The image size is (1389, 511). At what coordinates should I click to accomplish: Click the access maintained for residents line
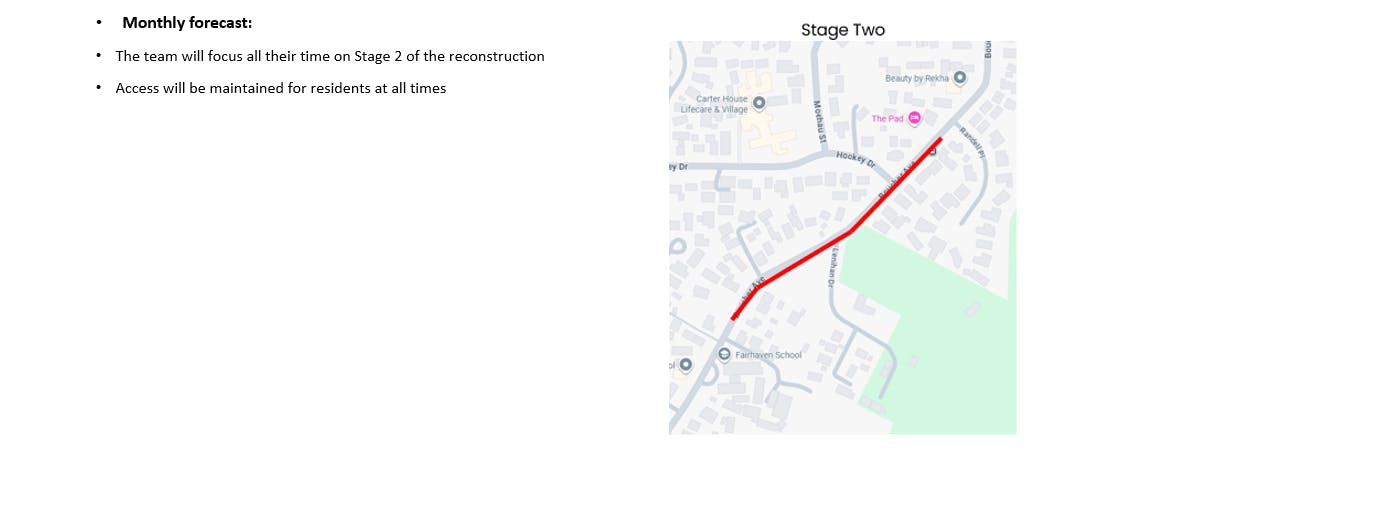pos(280,88)
